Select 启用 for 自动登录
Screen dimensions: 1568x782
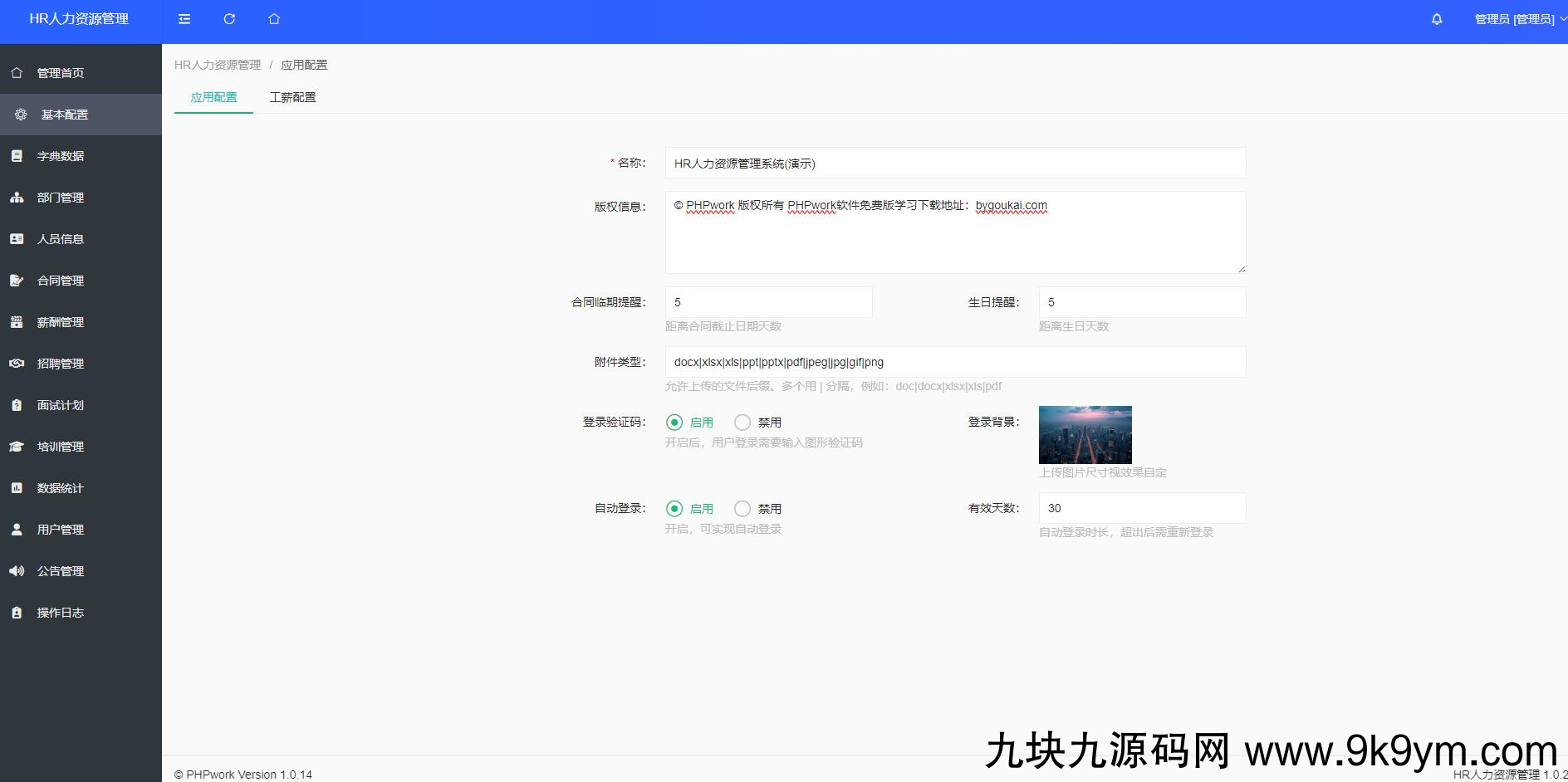[x=674, y=509]
